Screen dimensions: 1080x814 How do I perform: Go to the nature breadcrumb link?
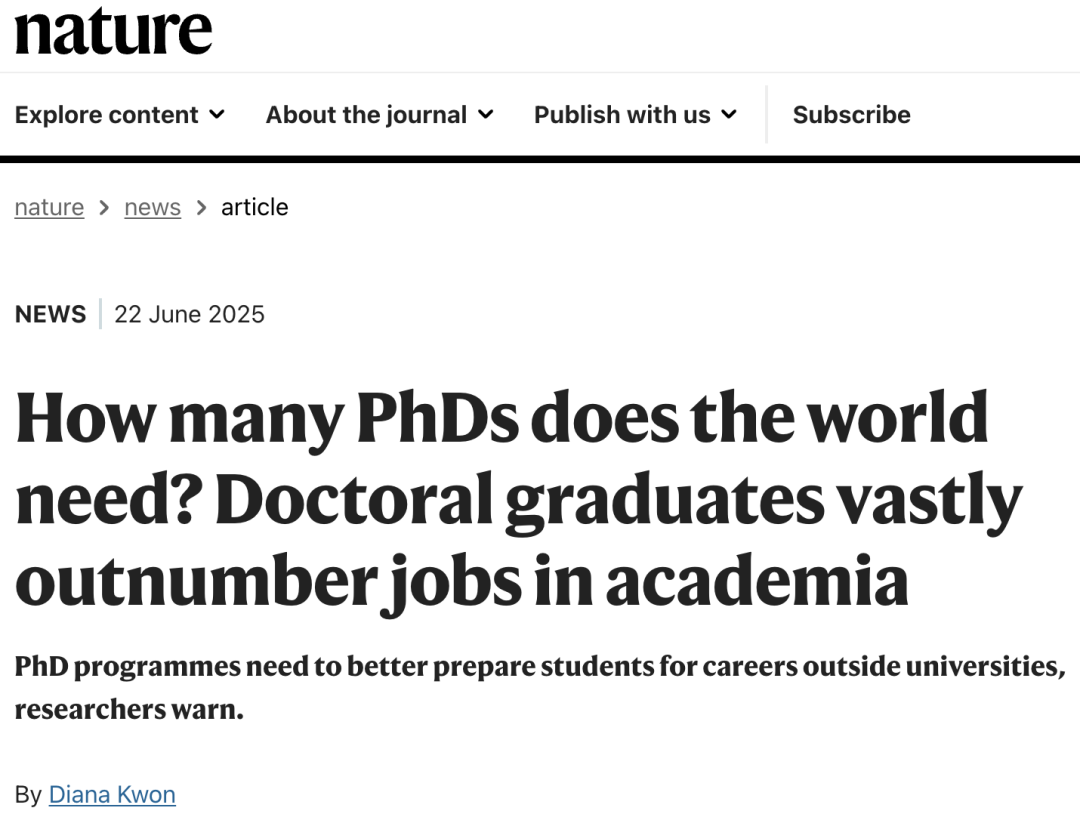(49, 207)
